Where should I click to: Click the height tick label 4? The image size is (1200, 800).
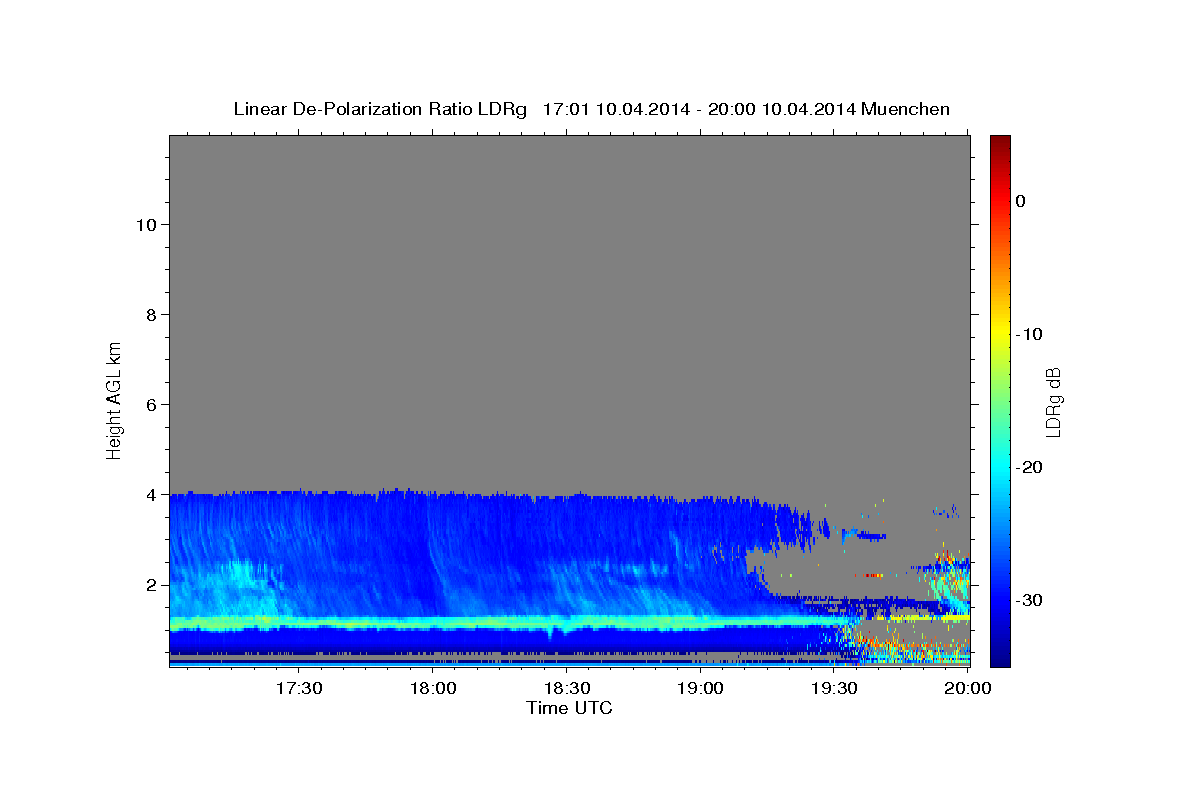(x=150, y=494)
